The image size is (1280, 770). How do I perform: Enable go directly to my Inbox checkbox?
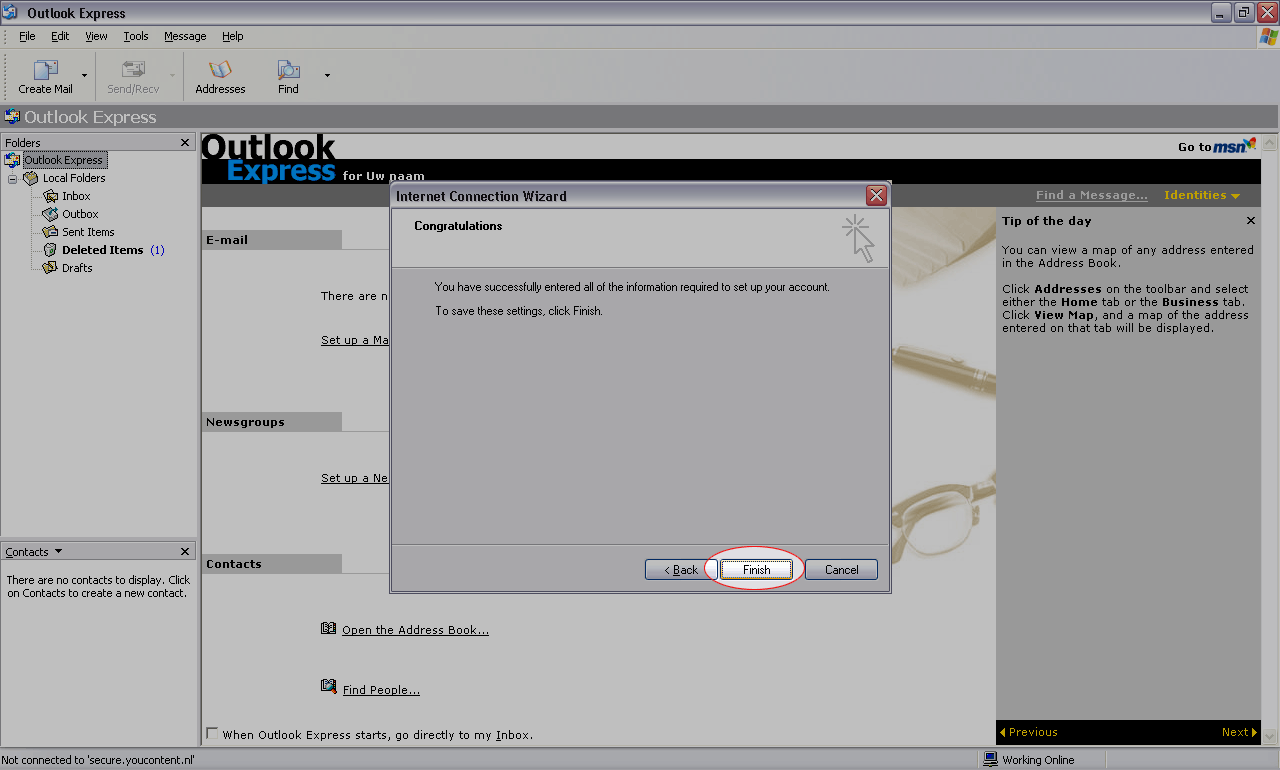pyautogui.click(x=212, y=734)
